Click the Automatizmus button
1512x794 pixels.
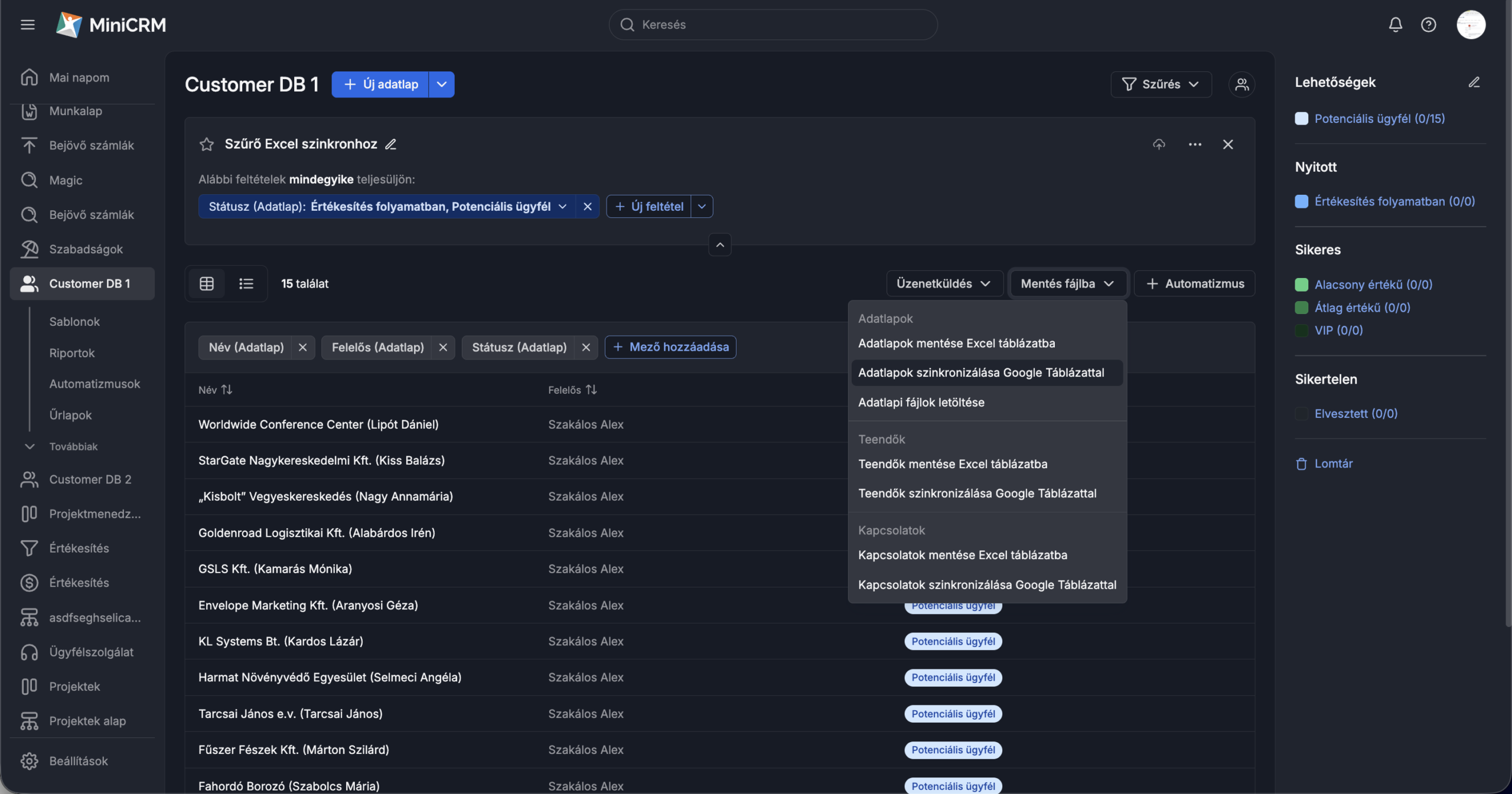click(x=1194, y=284)
